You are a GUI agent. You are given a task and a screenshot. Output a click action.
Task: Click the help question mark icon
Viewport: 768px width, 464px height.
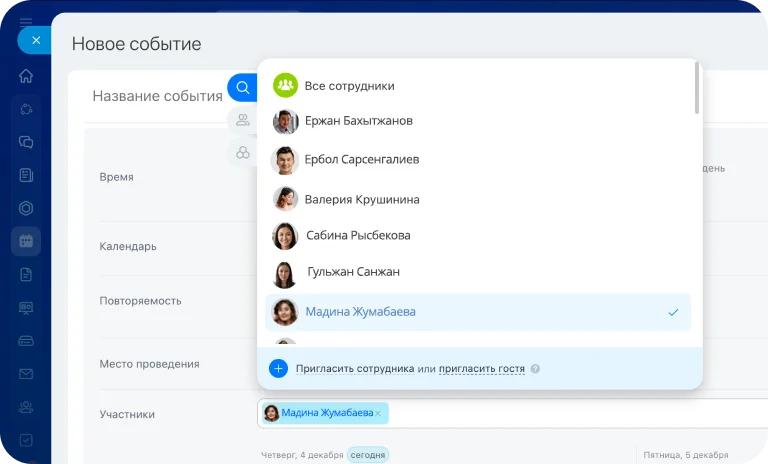535,369
